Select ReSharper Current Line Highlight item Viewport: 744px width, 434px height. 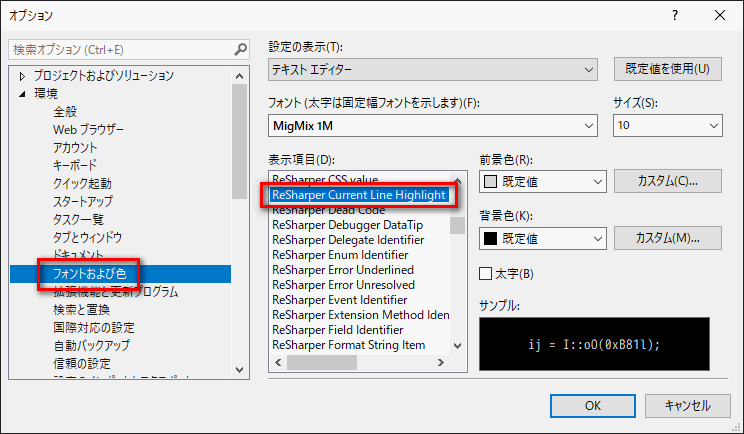(360, 195)
